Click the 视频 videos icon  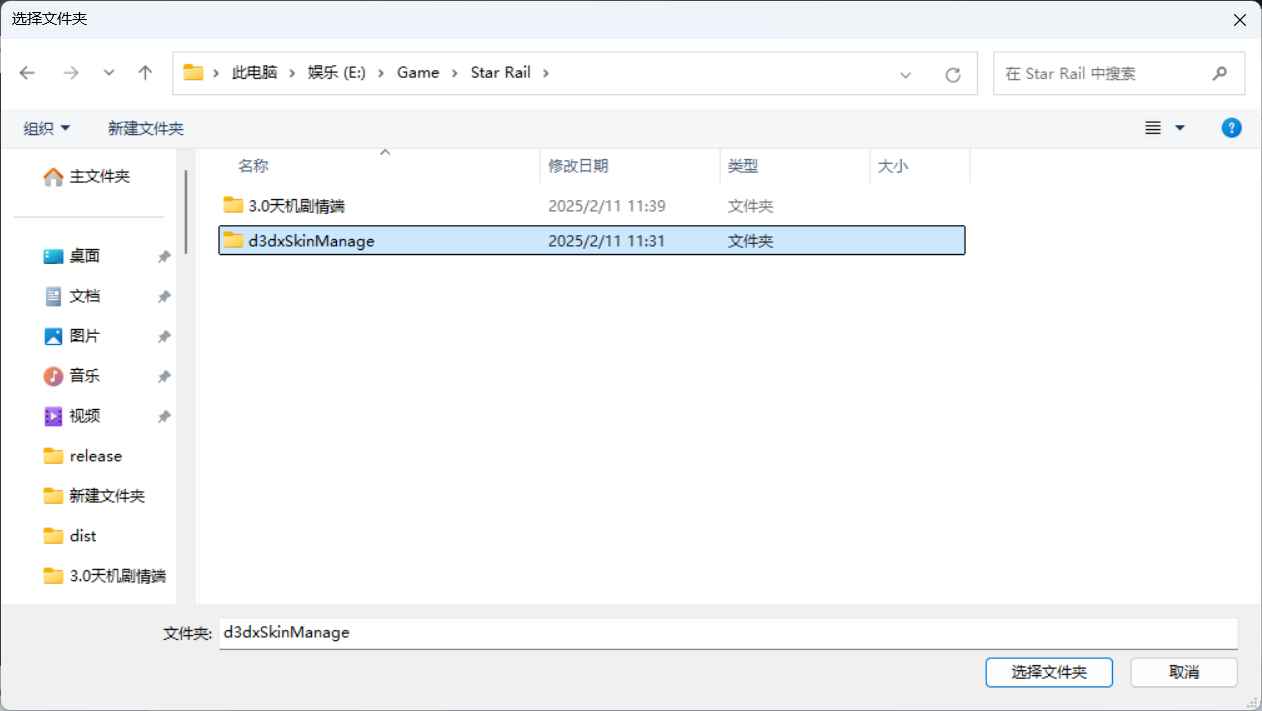[x=52, y=416]
